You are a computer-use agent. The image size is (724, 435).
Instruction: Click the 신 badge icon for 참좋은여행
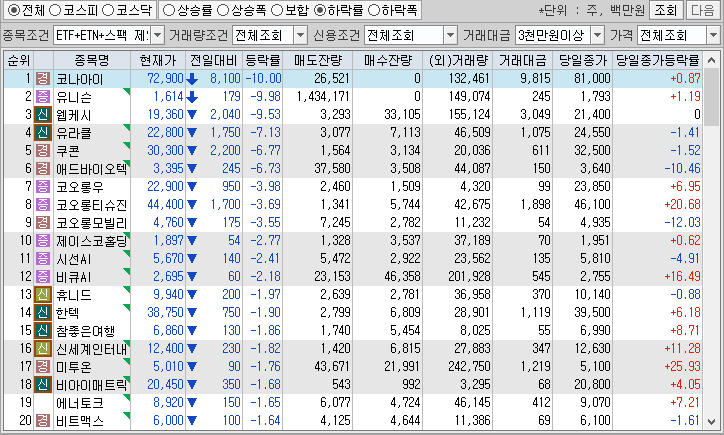pos(43,331)
